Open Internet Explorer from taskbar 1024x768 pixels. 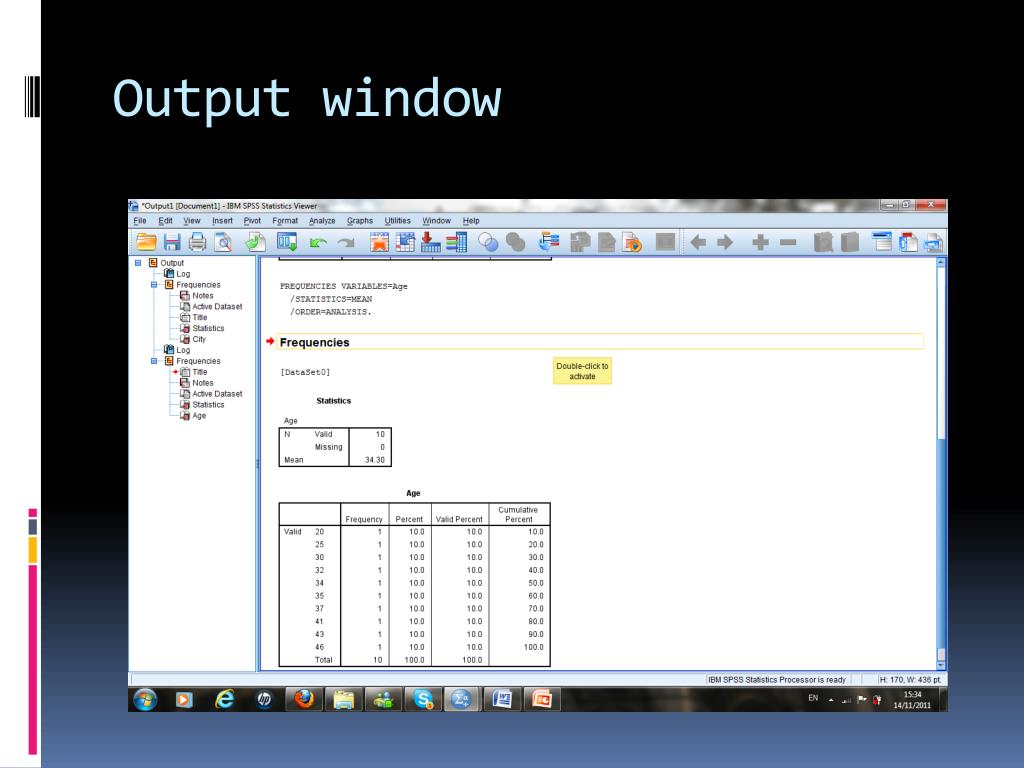click(x=225, y=699)
